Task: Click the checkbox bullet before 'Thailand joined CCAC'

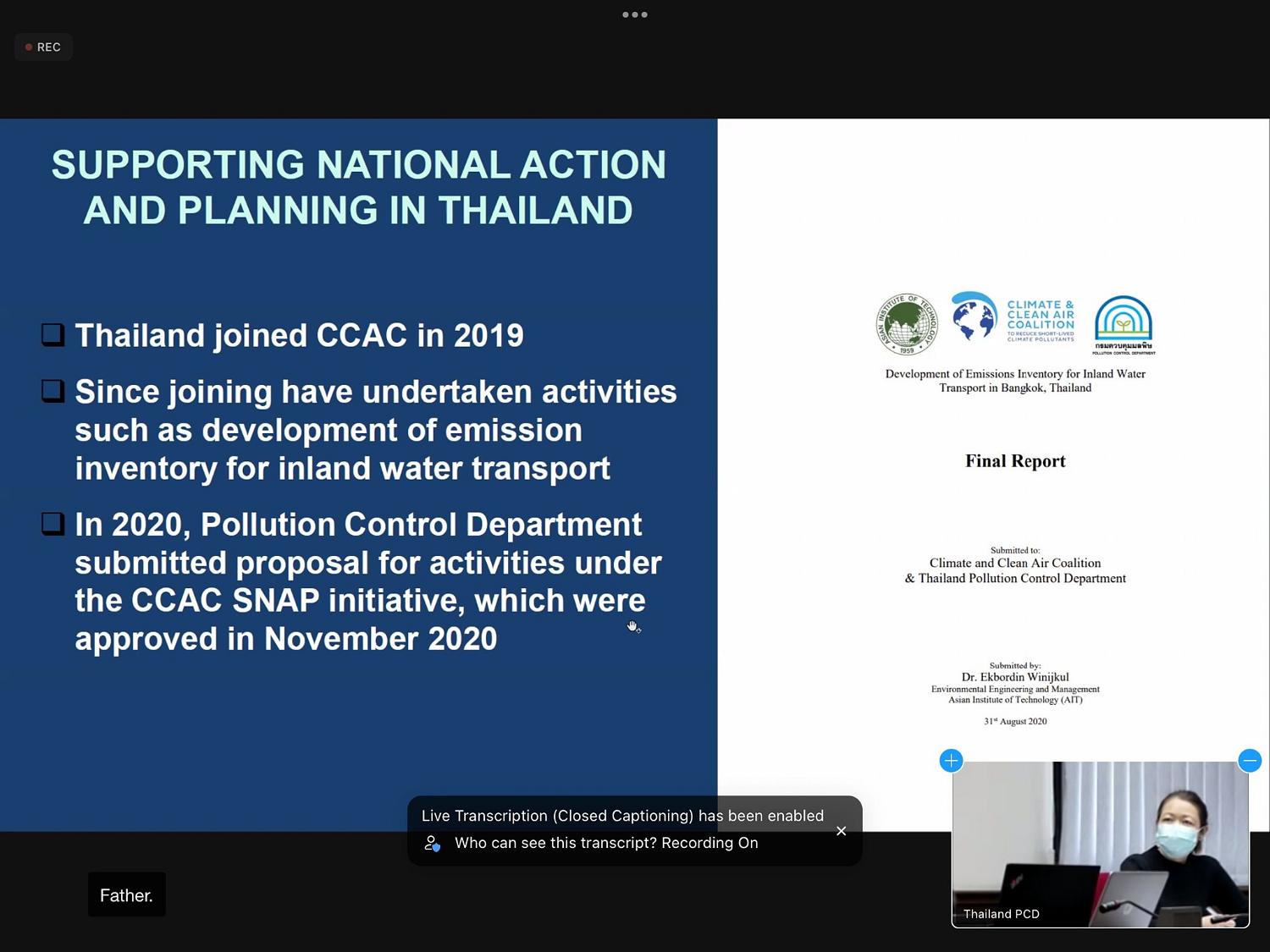Action: [52, 334]
